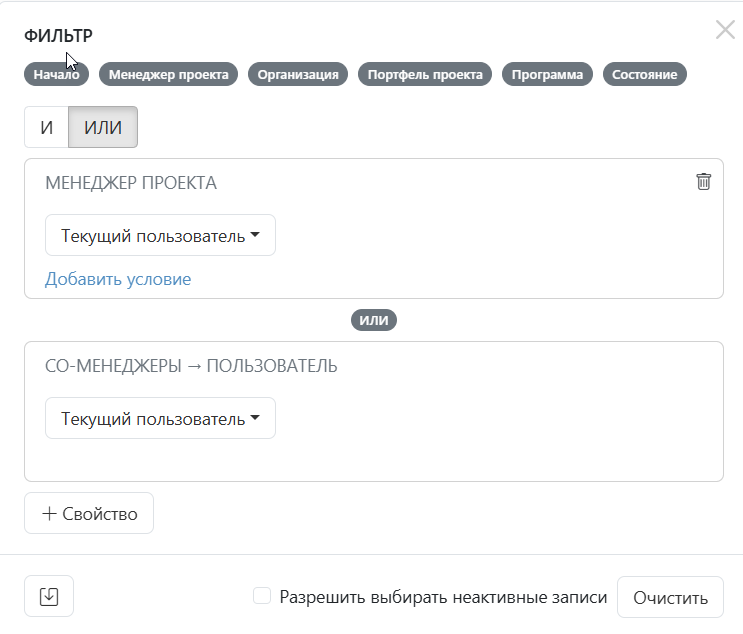Screen dimensions: 743x634
Task: Click the МЕНЕДЖЕР ПРОЕКТА section heading
Action: click(x=131, y=183)
